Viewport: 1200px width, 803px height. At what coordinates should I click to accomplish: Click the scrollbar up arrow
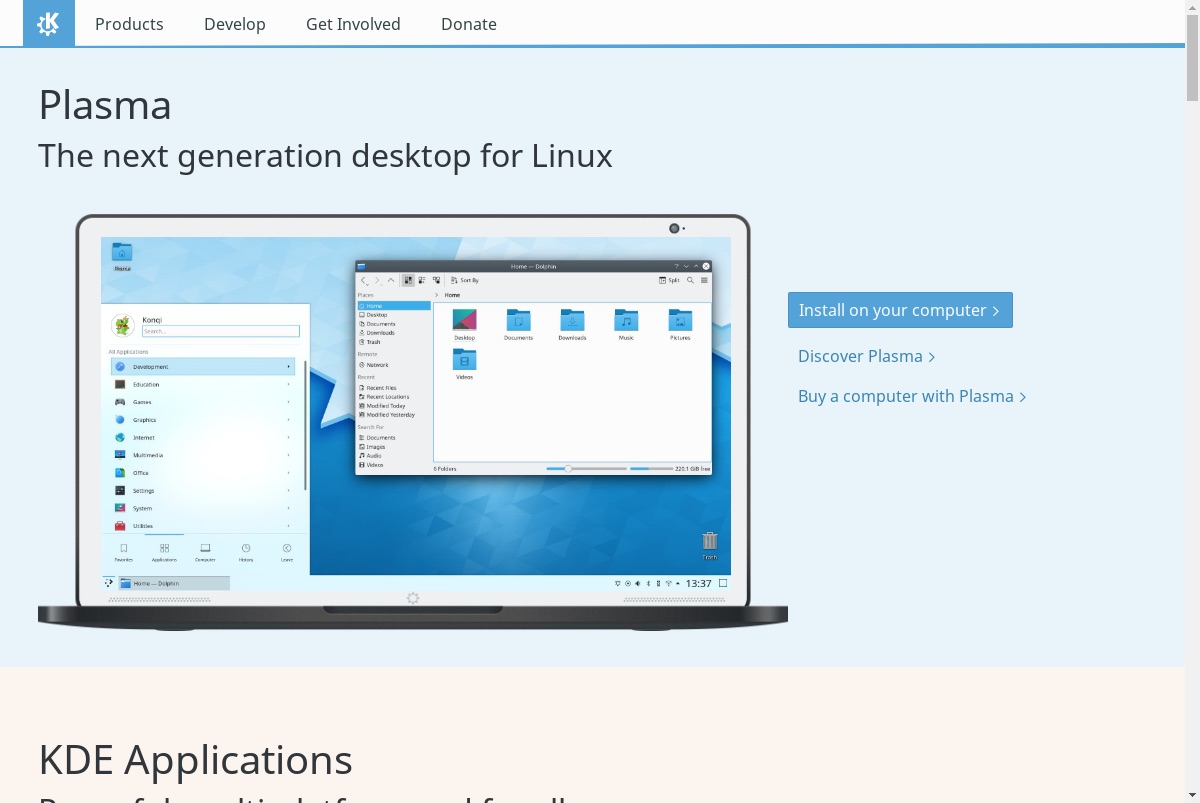tap(1192, 7)
